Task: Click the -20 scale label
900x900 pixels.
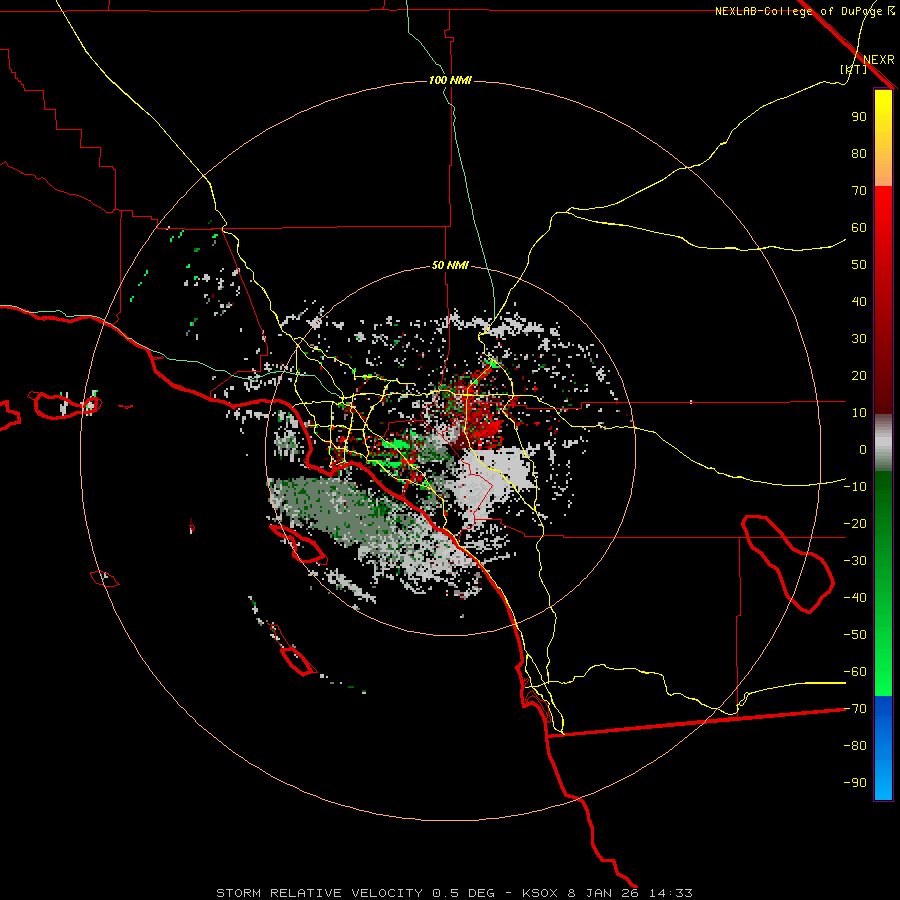Action: click(x=855, y=524)
